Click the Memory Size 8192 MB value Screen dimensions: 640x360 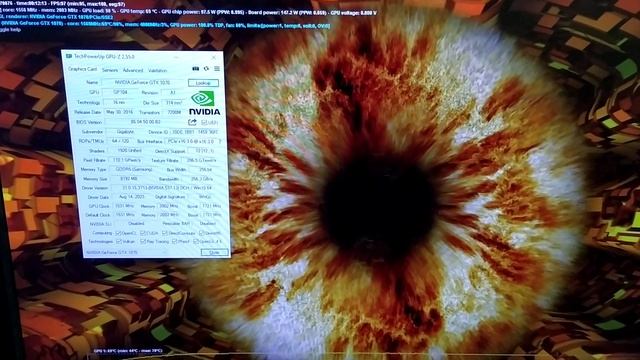click(x=129, y=178)
